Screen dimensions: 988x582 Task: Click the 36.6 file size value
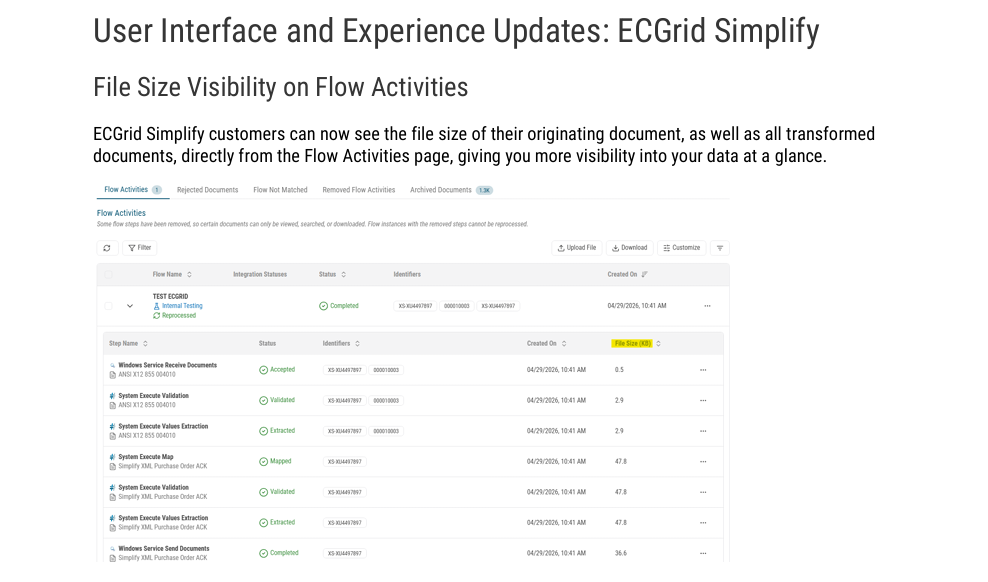621,554
